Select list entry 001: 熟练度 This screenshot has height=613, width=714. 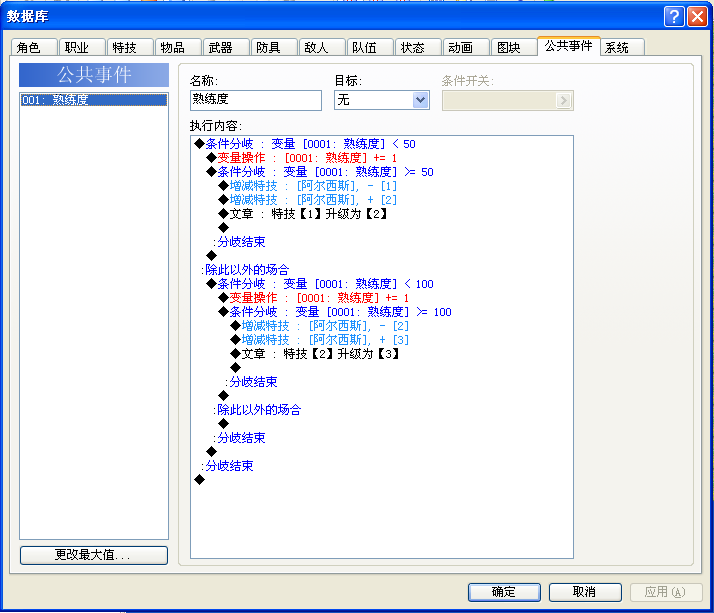[x=94, y=100]
